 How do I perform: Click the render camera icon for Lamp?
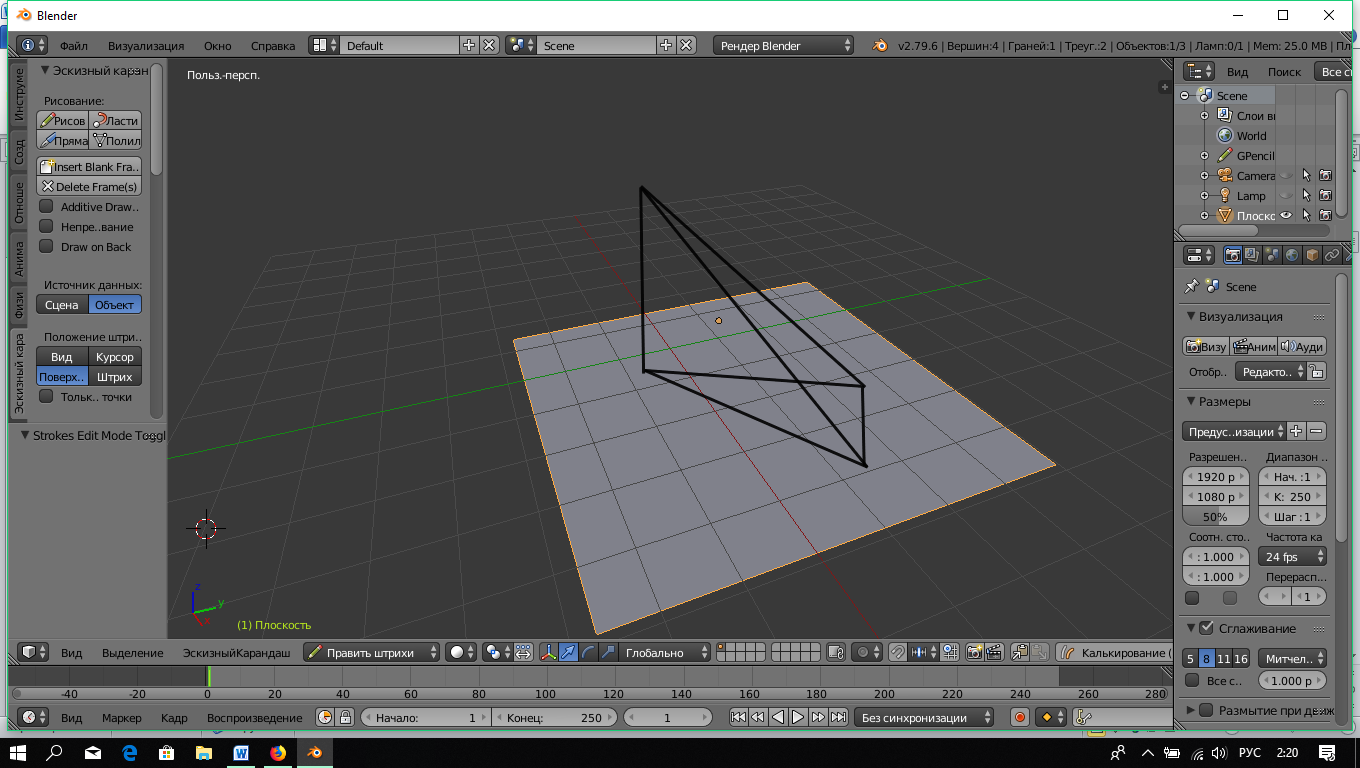[x=1325, y=196]
